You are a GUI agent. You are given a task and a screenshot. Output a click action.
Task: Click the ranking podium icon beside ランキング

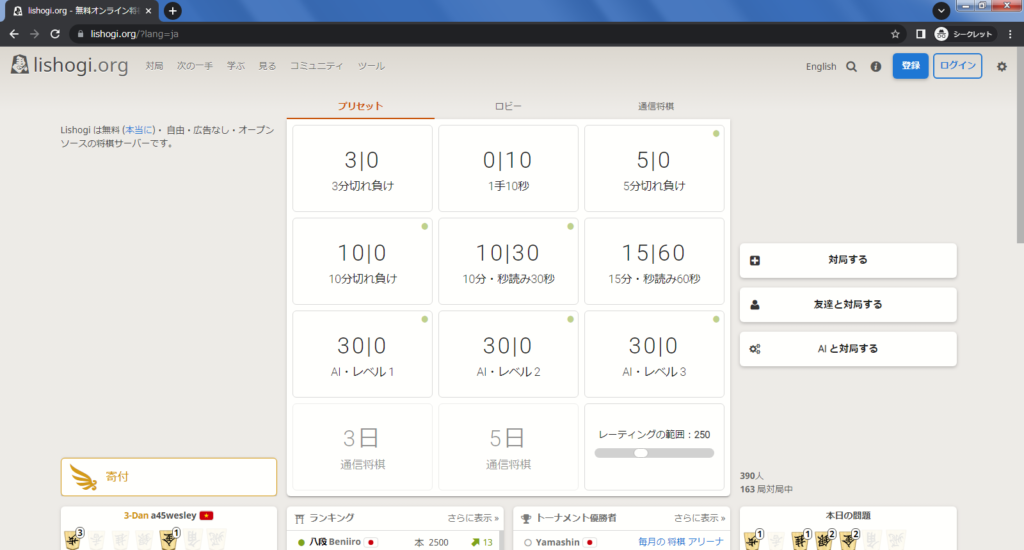tap(299, 519)
